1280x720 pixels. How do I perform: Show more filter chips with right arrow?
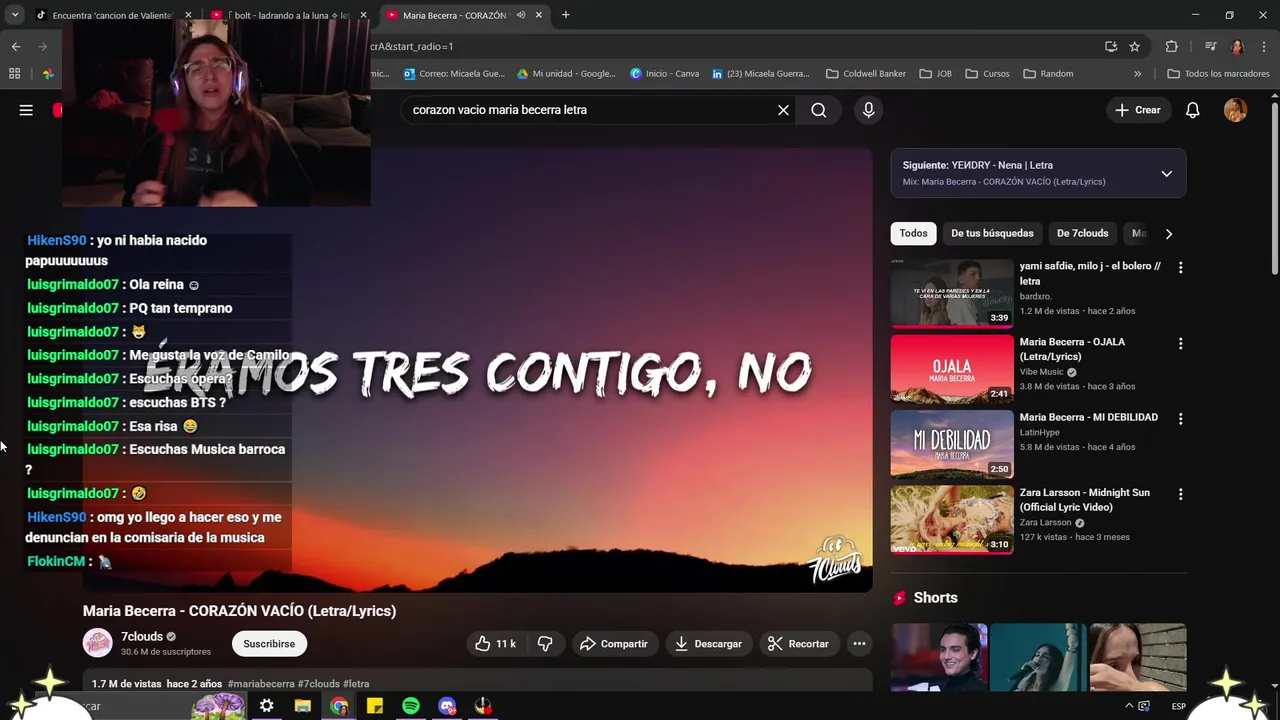[1168, 234]
